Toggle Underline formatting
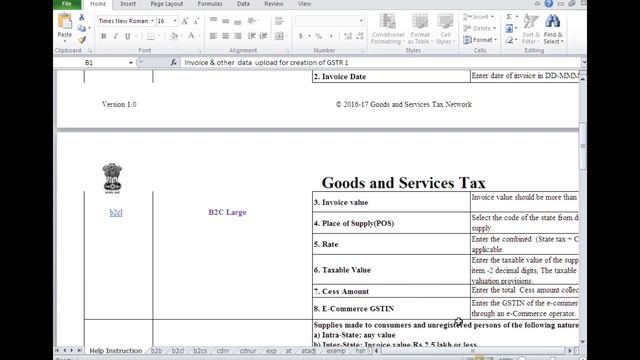Screen dimensions: 640x360 128,36
